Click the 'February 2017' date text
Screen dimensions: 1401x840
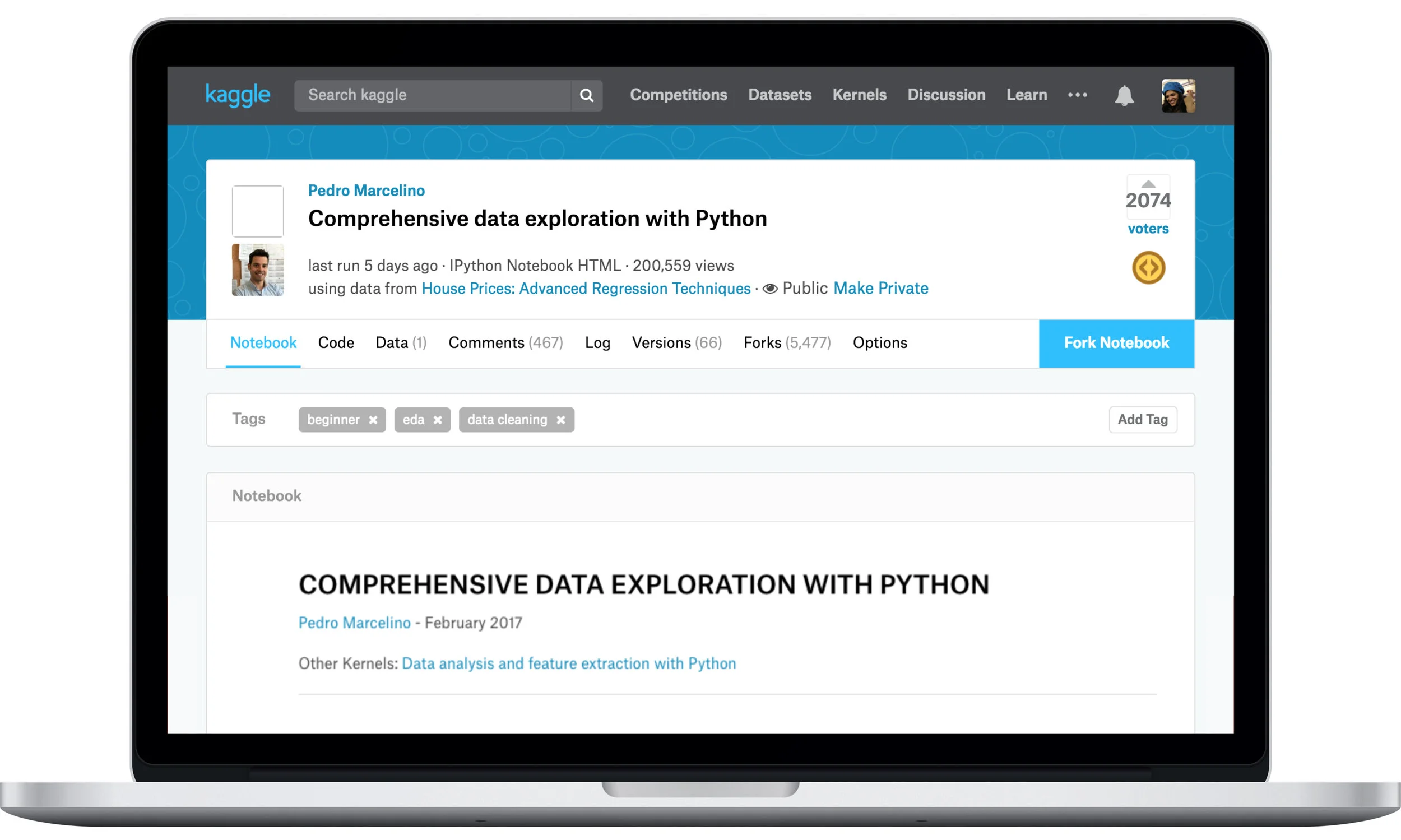(473, 623)
